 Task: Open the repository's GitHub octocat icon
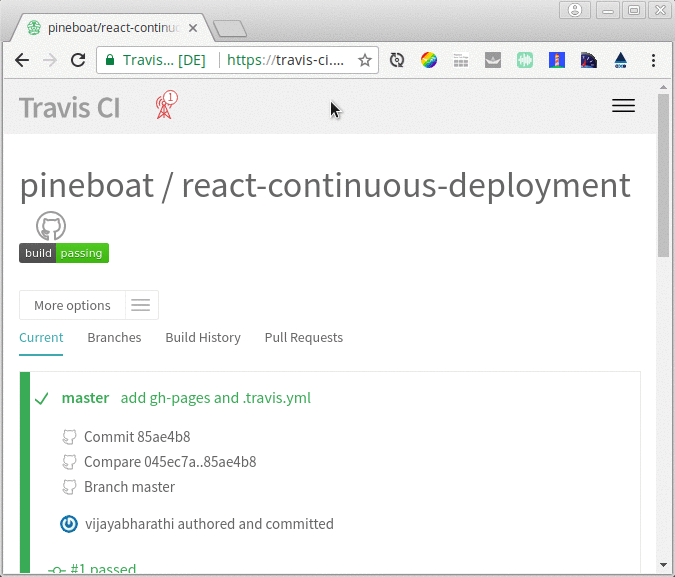click(51, 226)
